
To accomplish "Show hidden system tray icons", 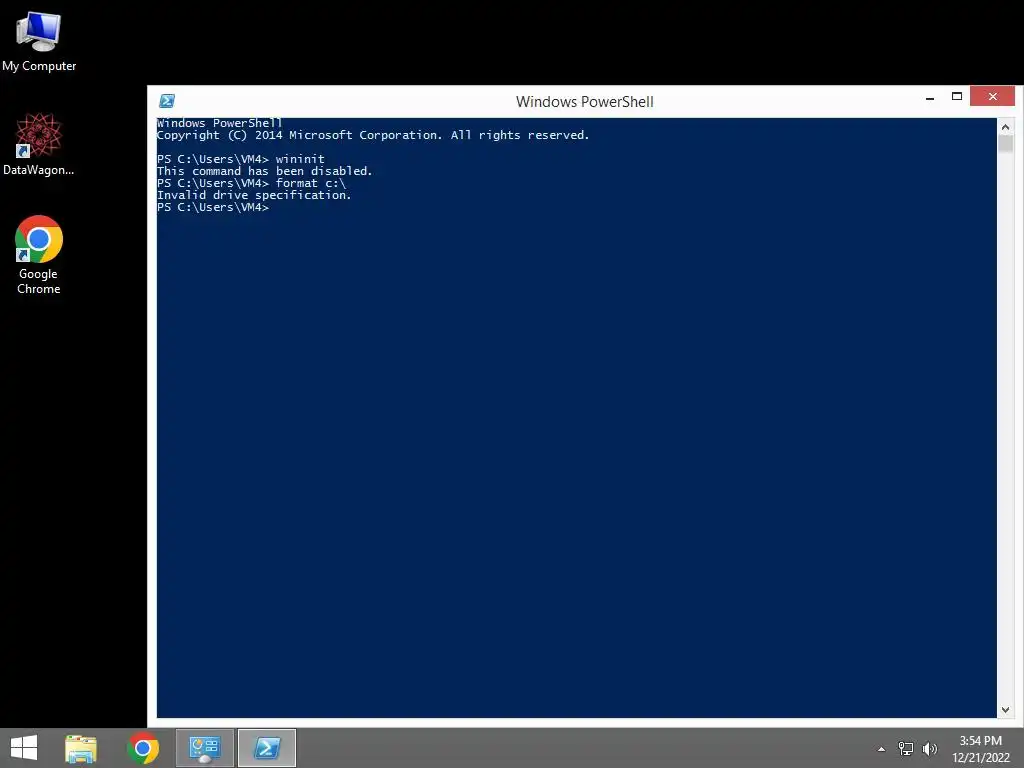I will [x=881, y=749].
